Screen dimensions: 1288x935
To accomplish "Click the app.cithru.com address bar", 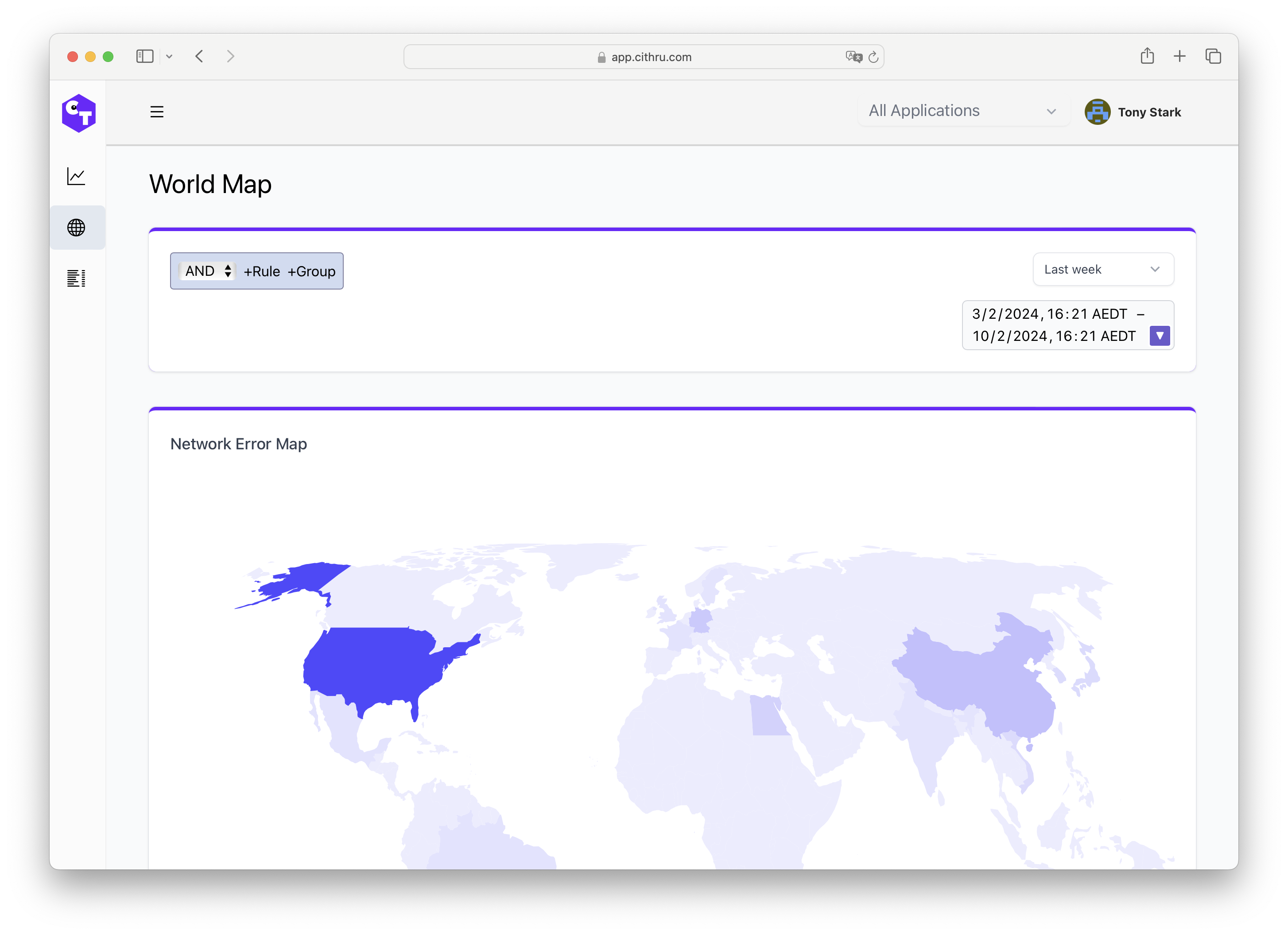I will pyautogui.click(x=644, y=57).
